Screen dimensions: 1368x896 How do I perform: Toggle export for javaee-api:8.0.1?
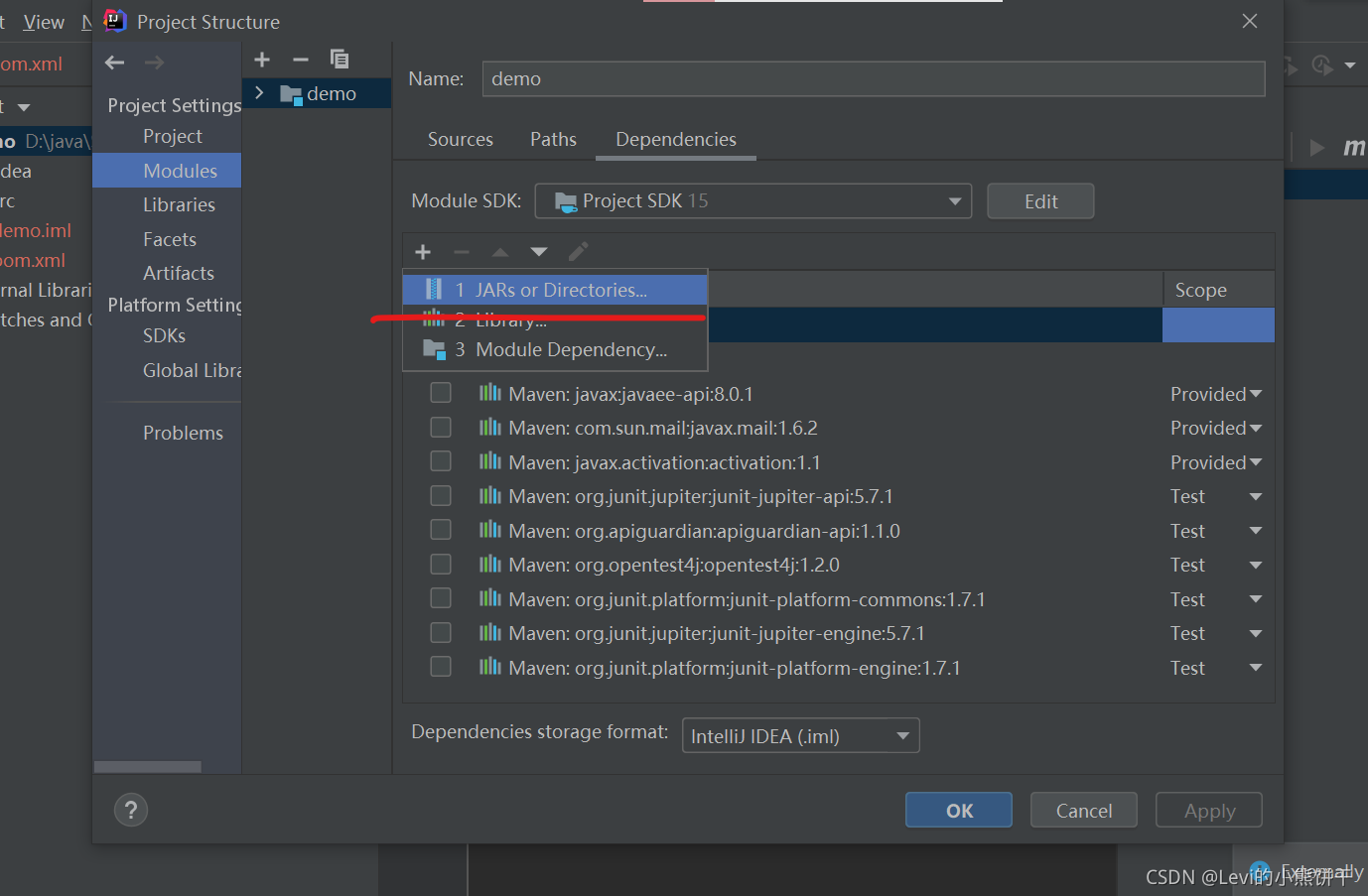coord(441,393)
